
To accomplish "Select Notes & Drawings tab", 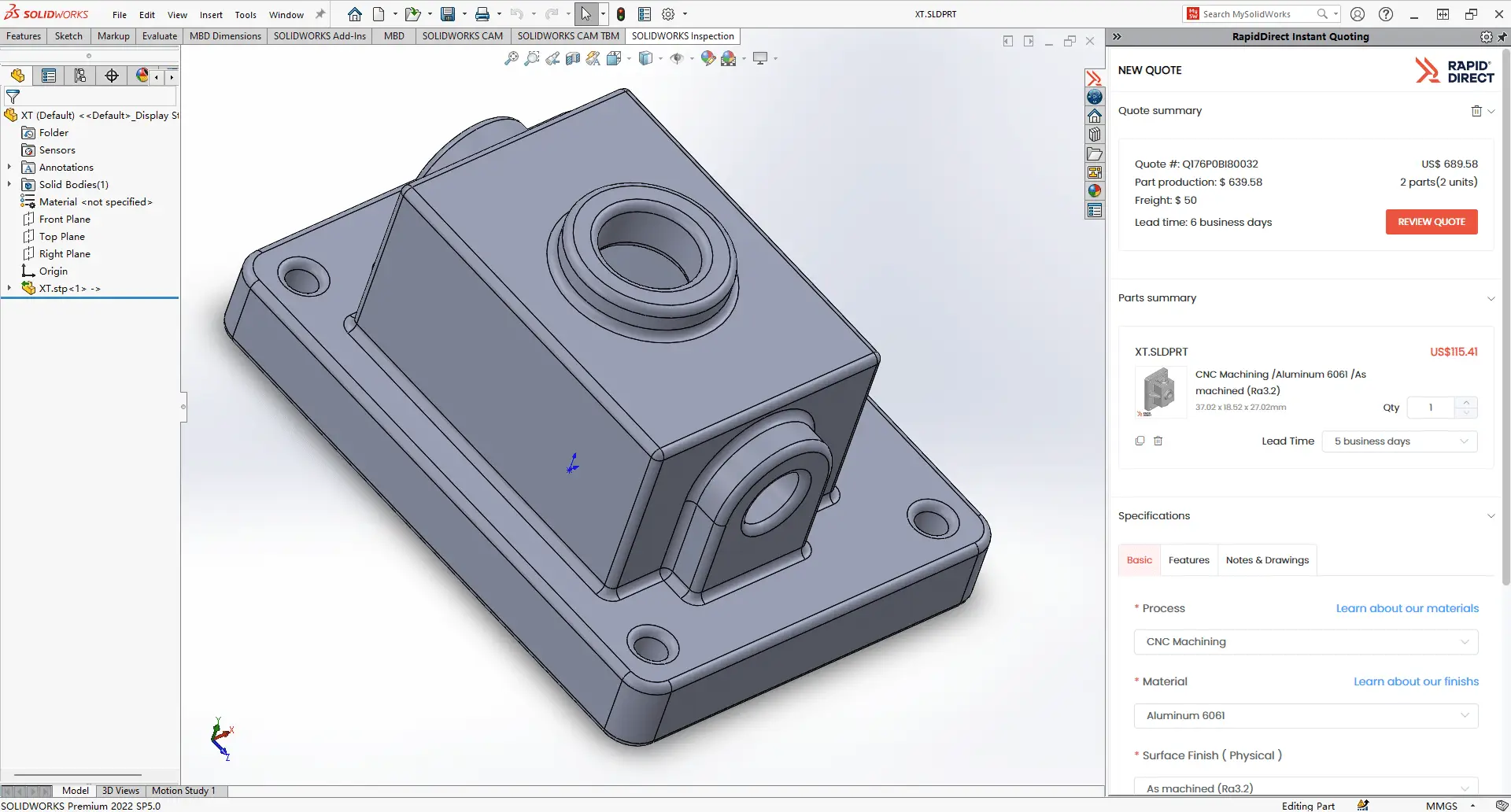I will click(1267, 560).
